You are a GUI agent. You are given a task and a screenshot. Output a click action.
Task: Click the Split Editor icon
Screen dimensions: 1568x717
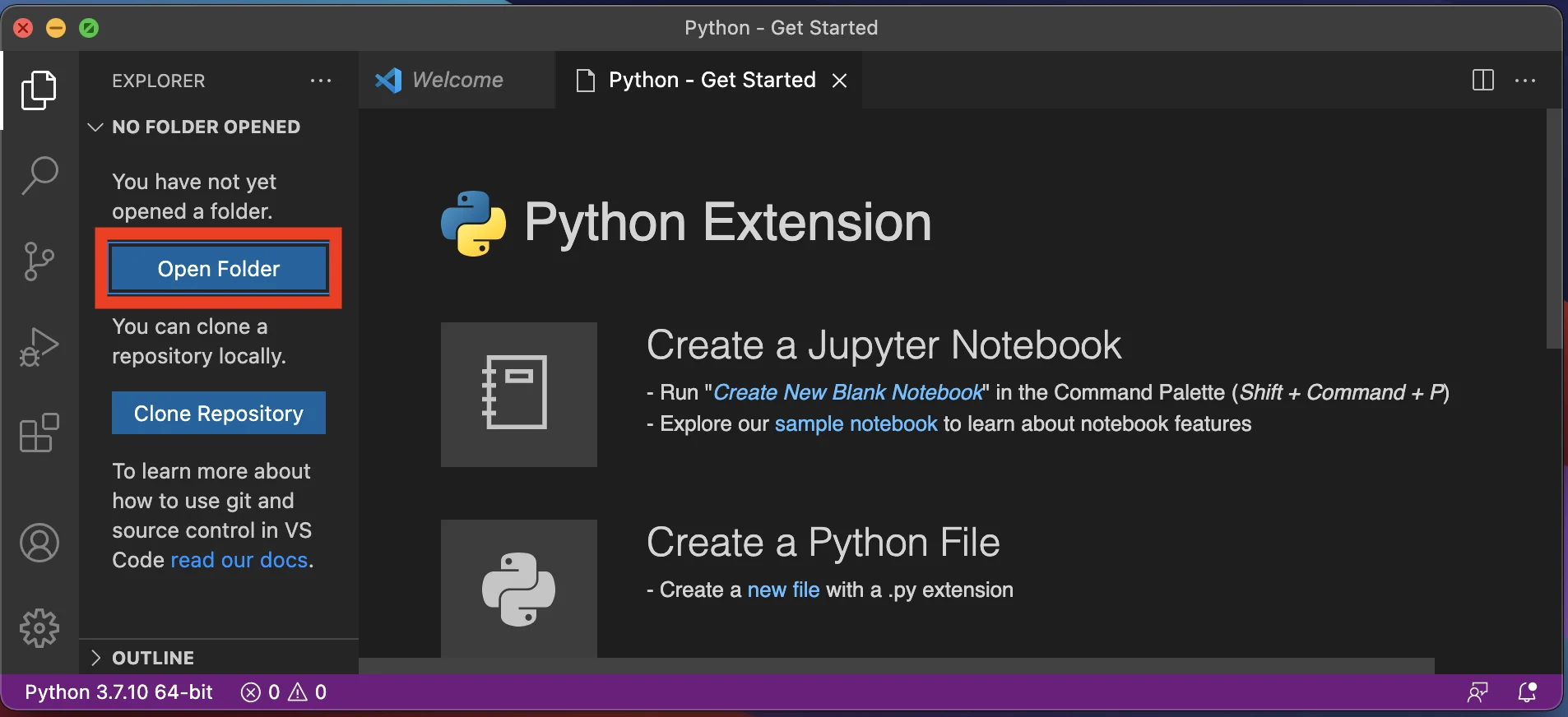coord(1483,81)
